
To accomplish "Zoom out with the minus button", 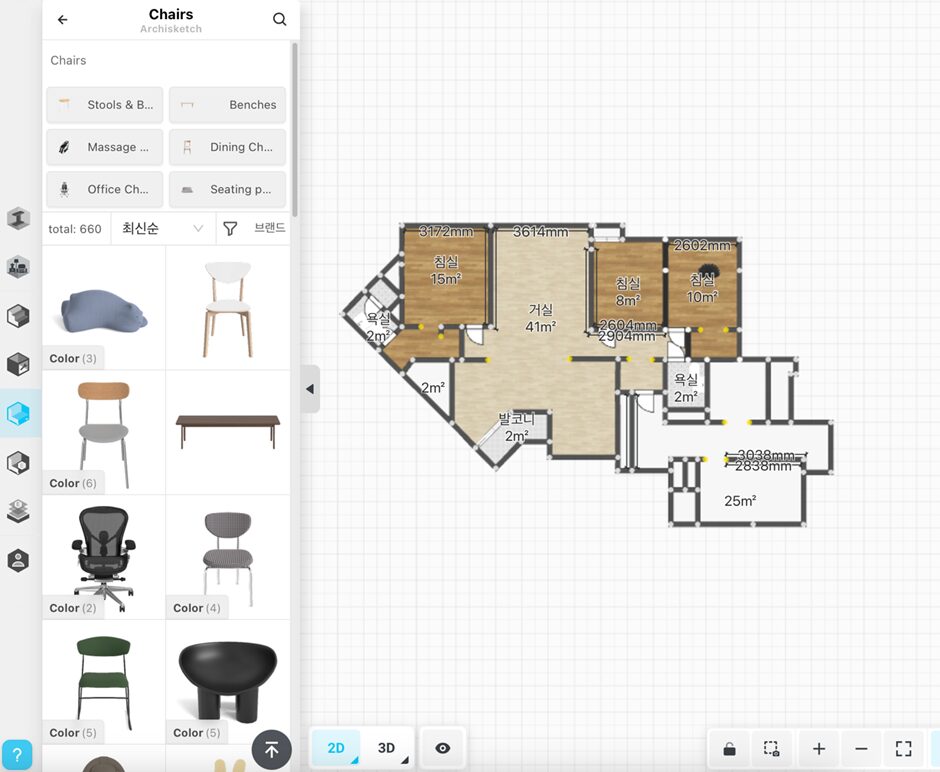I will [x=861, y=749].
